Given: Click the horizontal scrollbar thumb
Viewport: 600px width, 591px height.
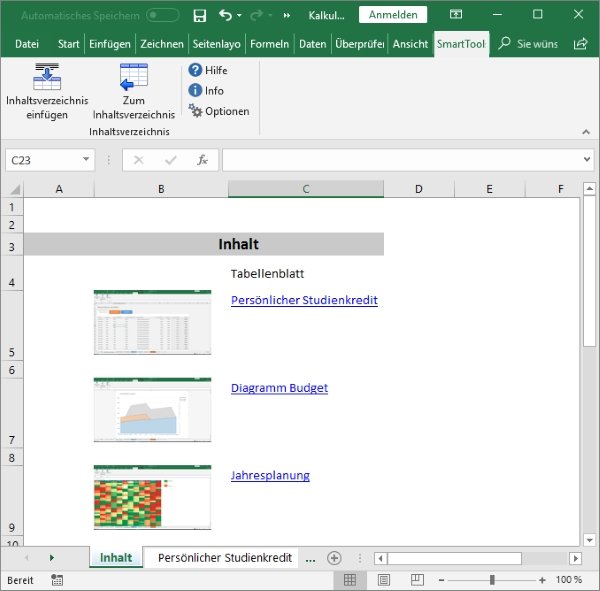Looking at the screenshot, I should pos(455,558).
